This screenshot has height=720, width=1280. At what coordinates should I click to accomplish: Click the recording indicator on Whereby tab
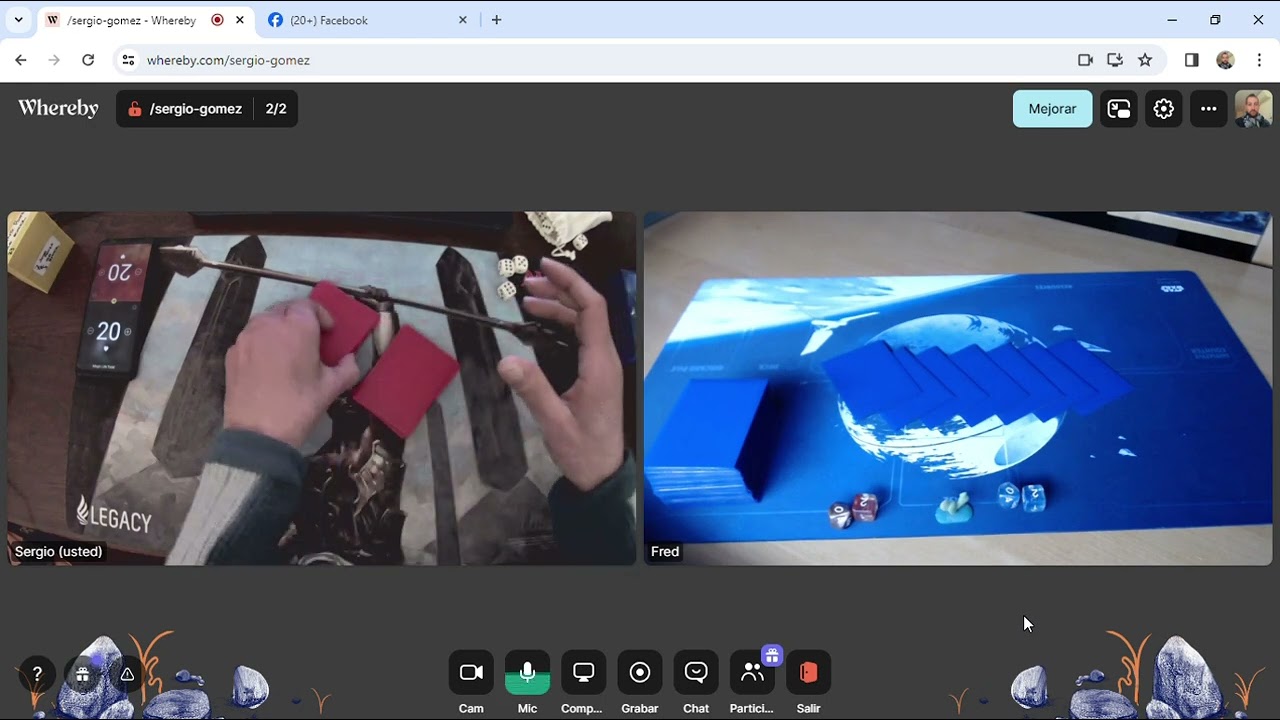tap(217, 20)
